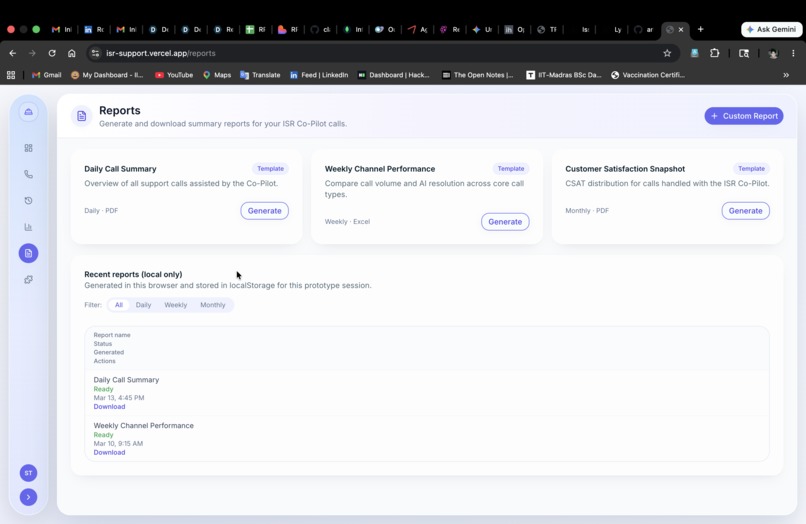The image size is (806, 524).
Task: Switch to the LinkedIn browser tab
Action: click(x=94, y=30)
